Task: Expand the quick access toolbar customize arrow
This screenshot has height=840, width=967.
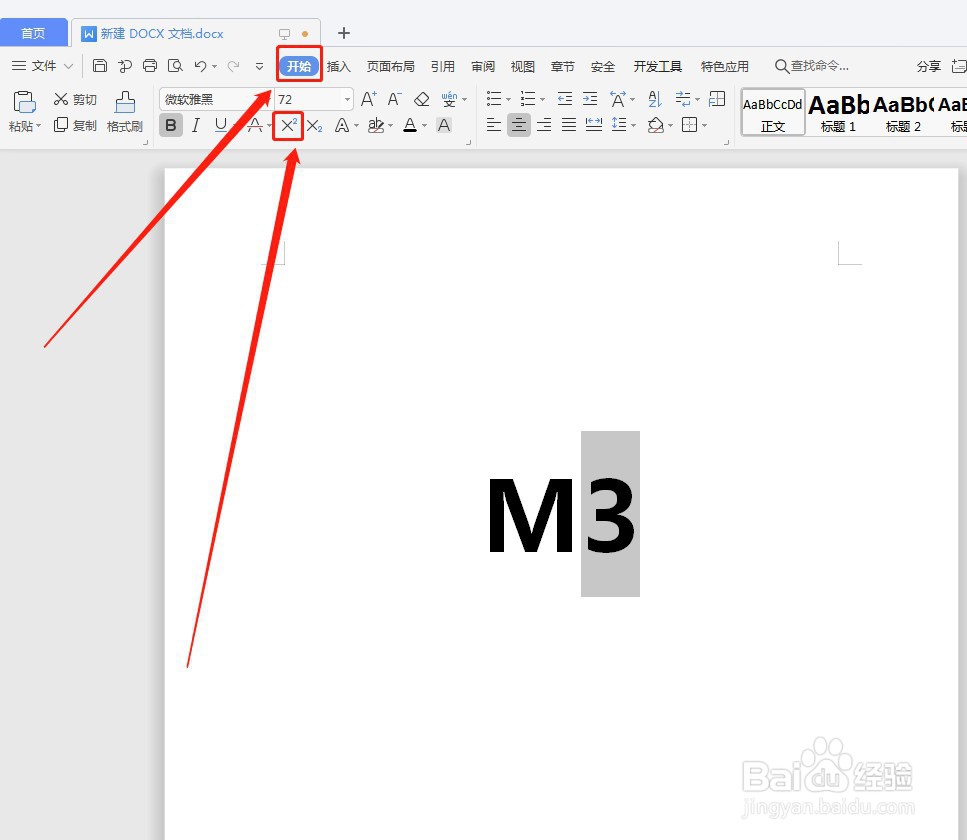Action: 259,66
